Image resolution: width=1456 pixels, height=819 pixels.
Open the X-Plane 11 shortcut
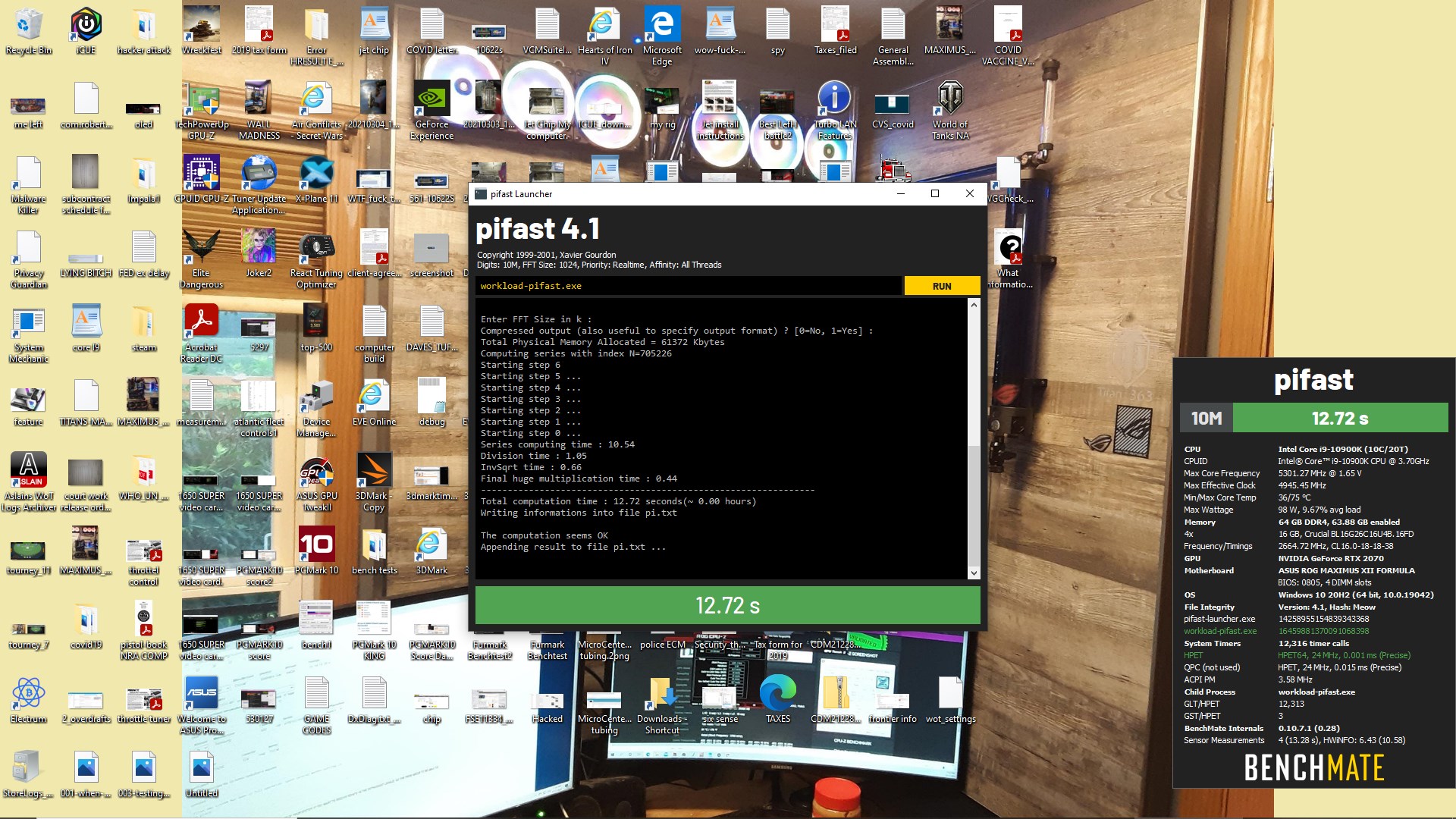pyautogui.click(x=316, y=180)
